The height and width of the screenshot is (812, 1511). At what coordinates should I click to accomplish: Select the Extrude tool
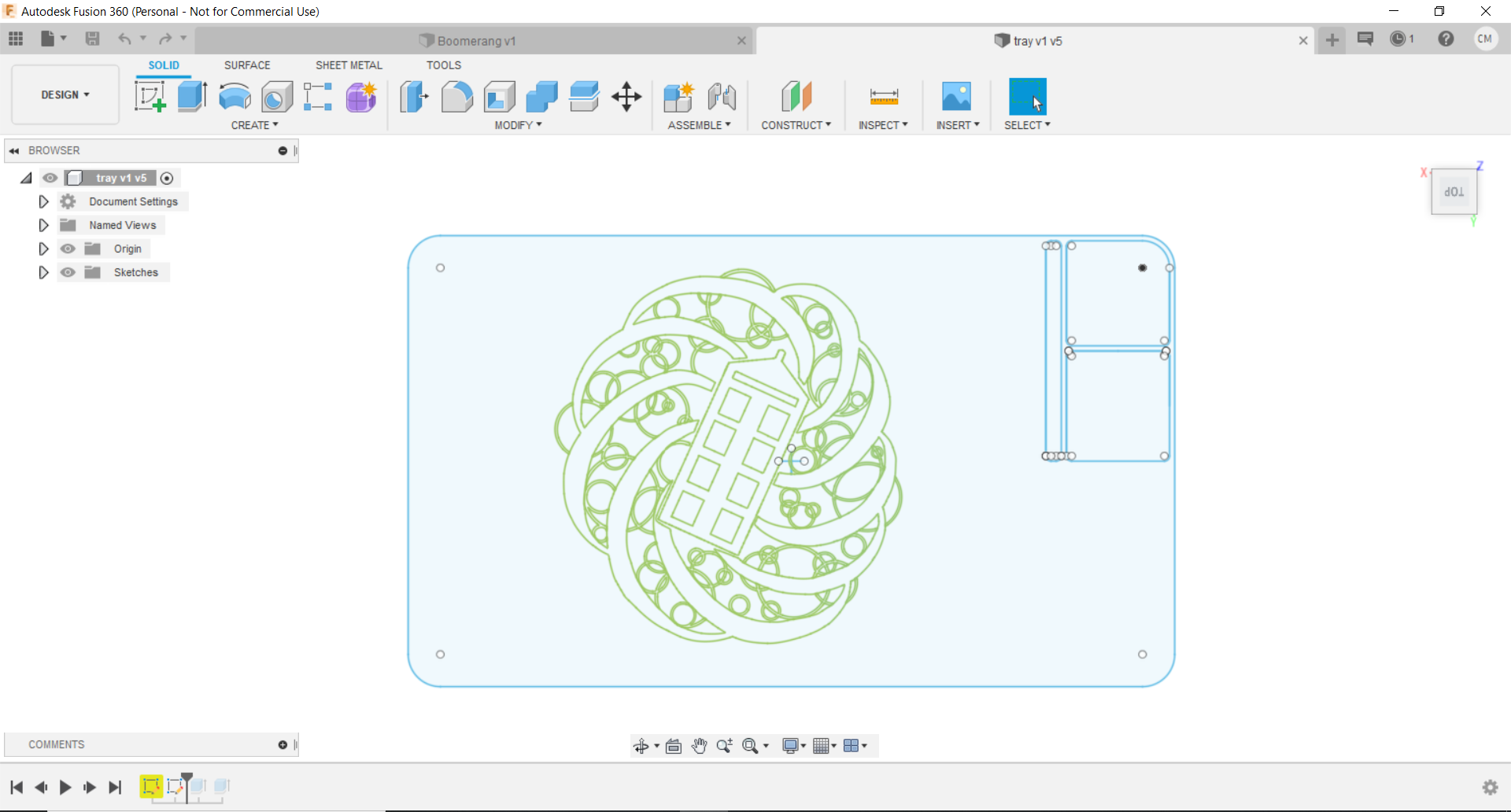click(192, 97)
